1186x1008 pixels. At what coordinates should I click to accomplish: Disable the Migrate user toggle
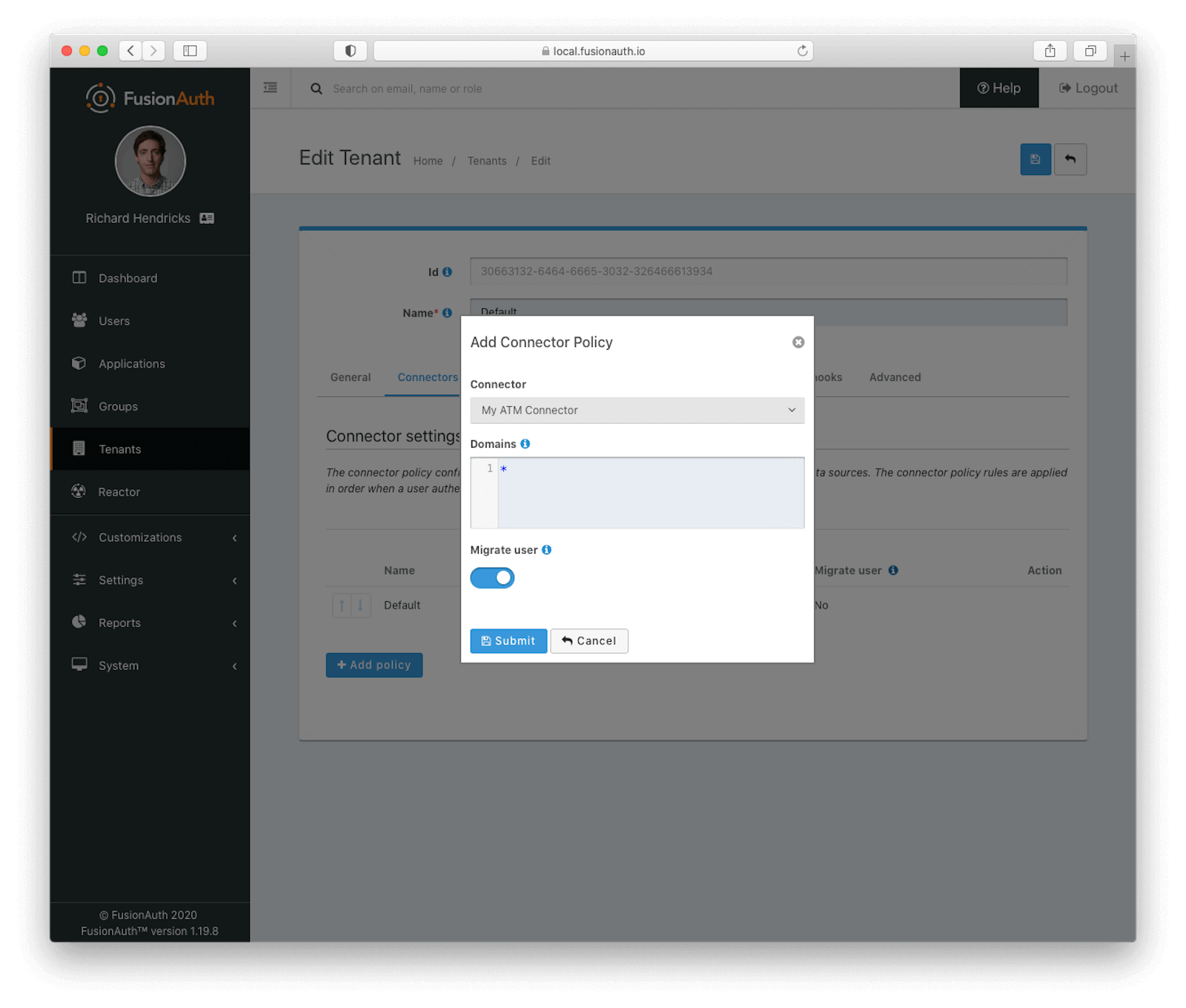pos(491,577)
